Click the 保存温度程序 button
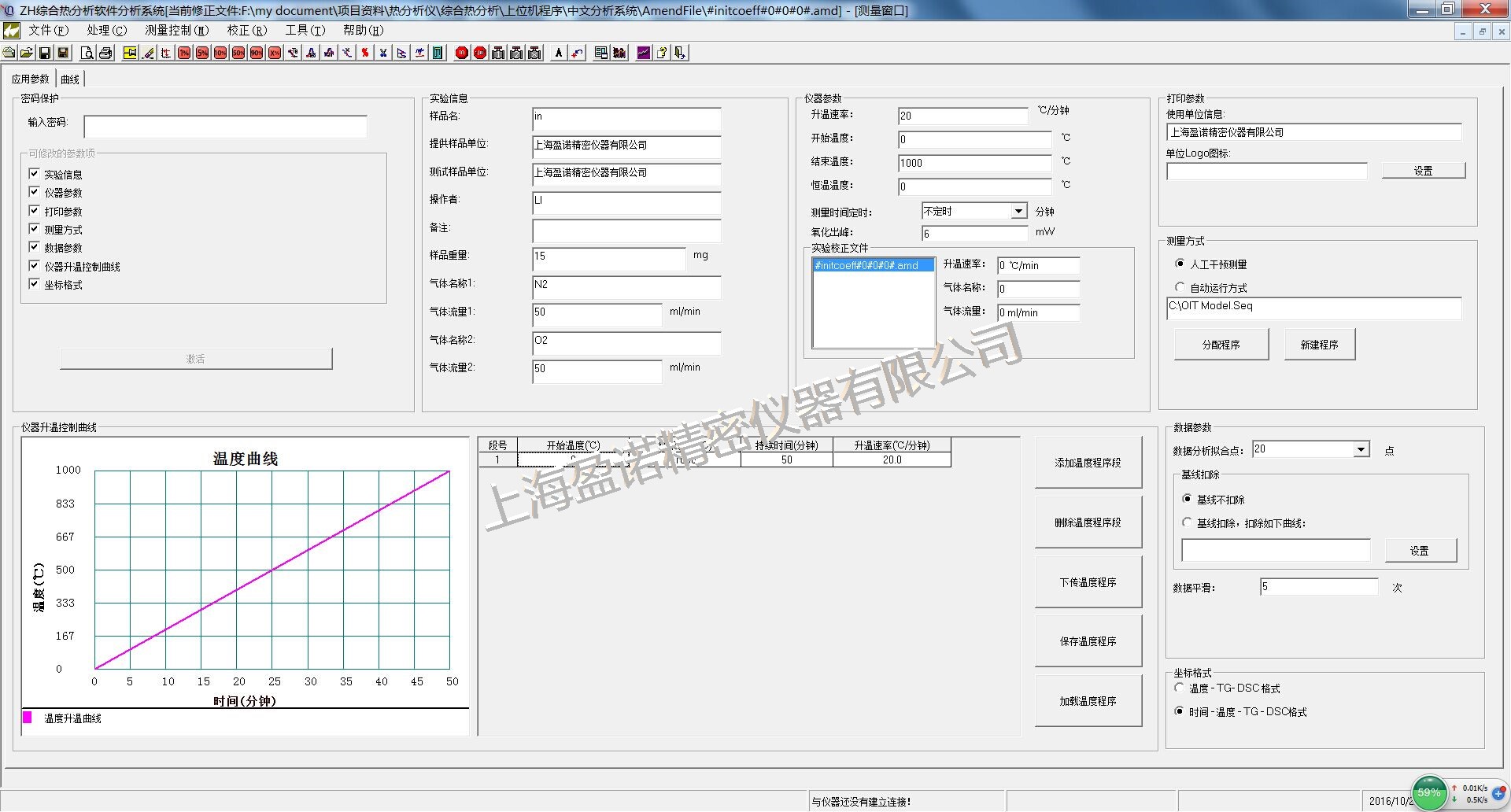The height and width of the screenshot is (812, 1511). (1088, 641)
